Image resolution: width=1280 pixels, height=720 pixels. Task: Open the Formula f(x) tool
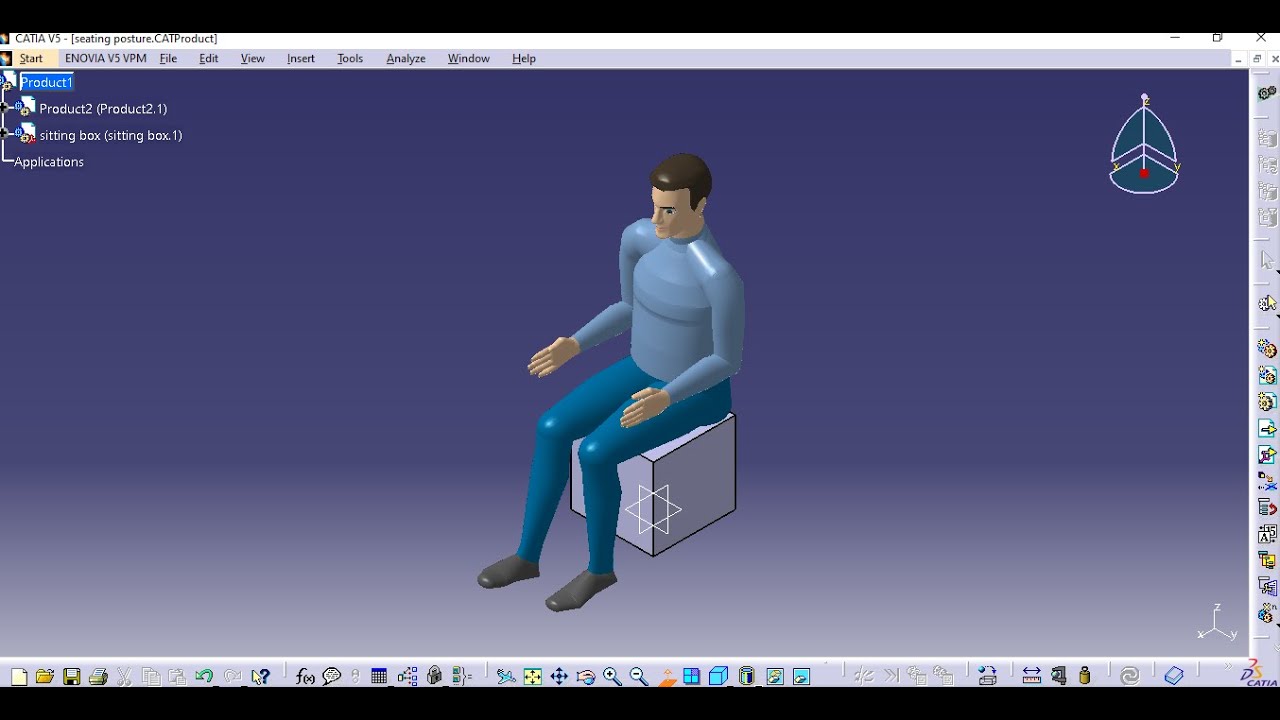(306, 677)
